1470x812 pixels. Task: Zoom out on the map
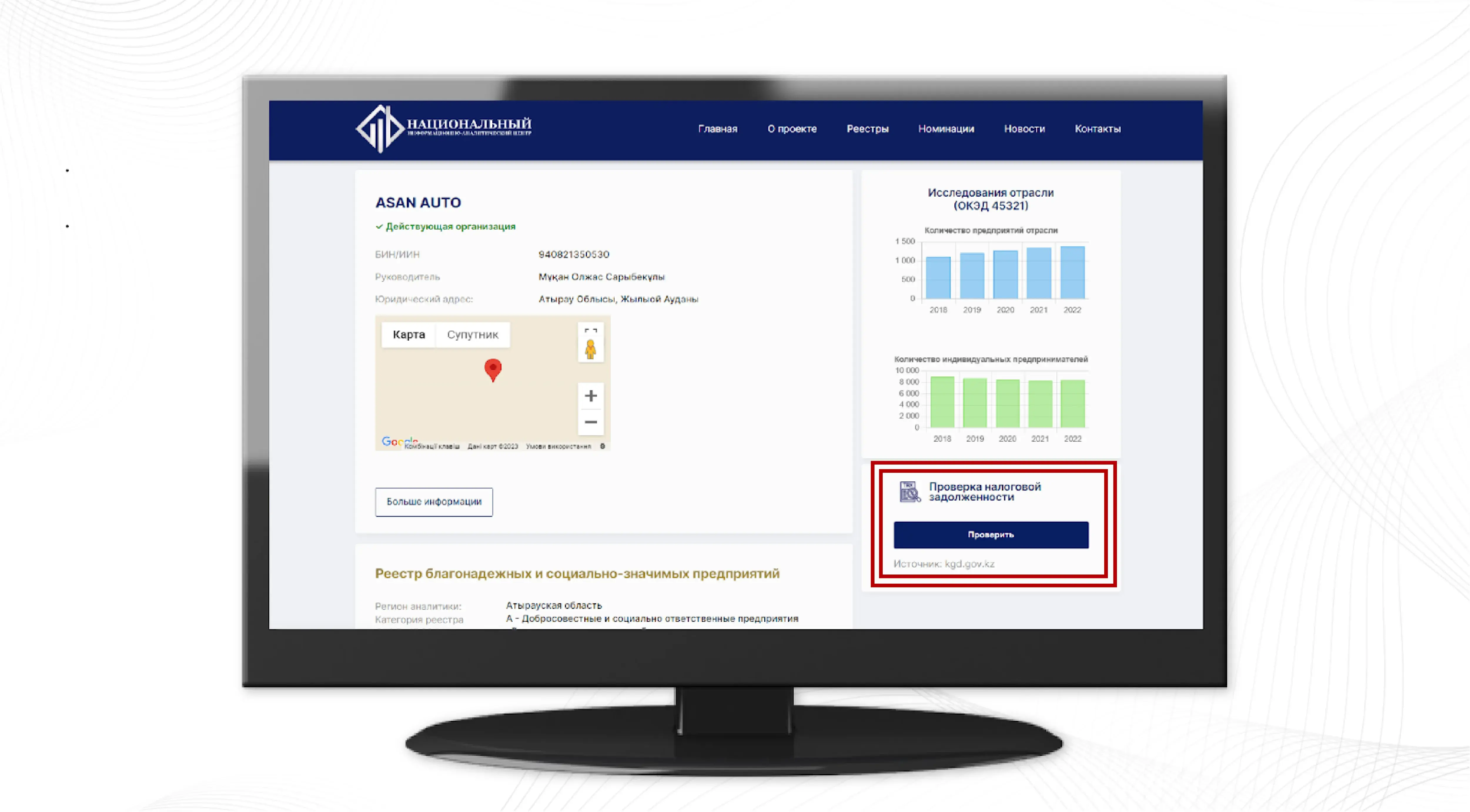pyautogui.click(x=591, y=422)
